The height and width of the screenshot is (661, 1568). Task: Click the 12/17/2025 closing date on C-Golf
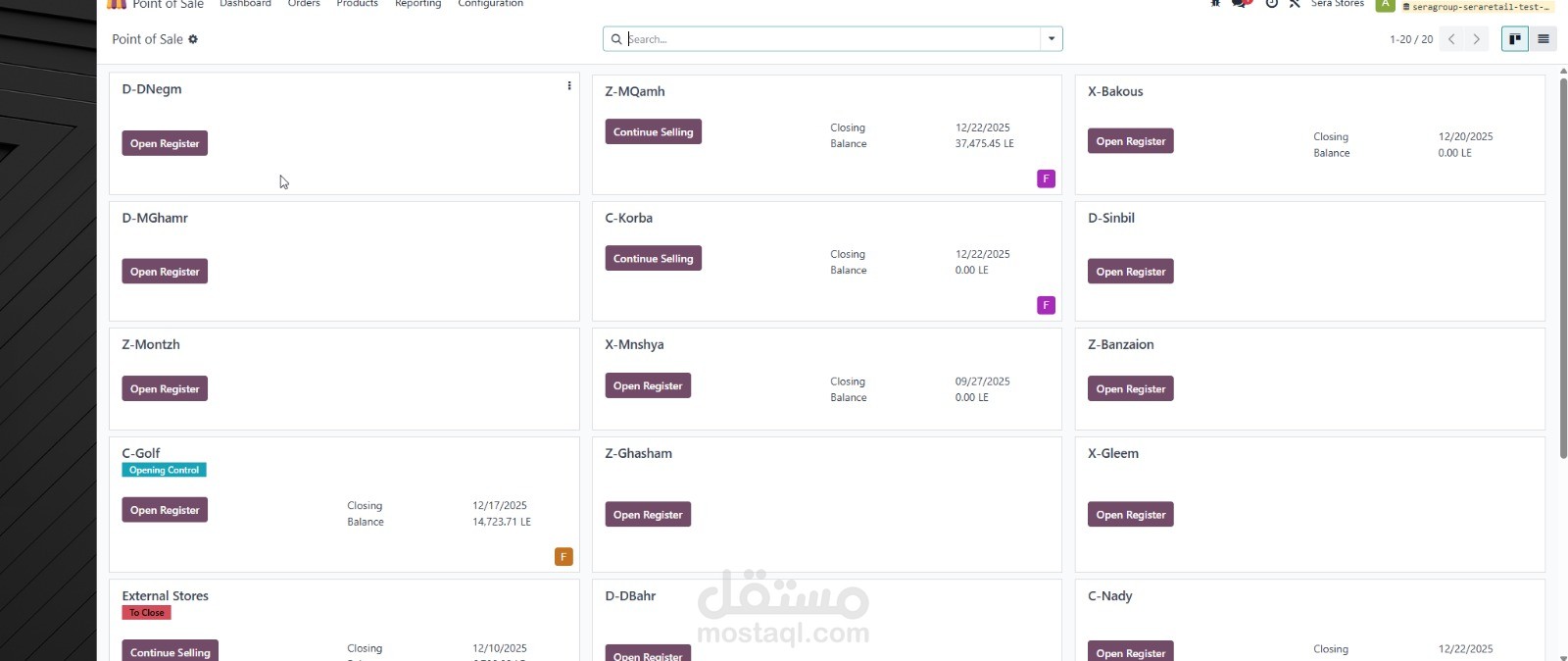pyautogui.click(x=500, y=506)
